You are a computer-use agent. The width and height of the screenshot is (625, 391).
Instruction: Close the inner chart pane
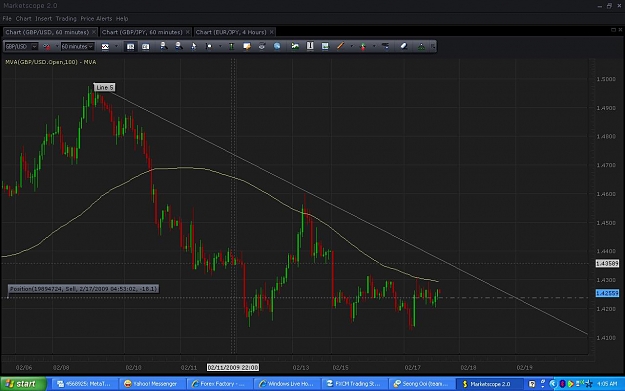tap(620, 30)
